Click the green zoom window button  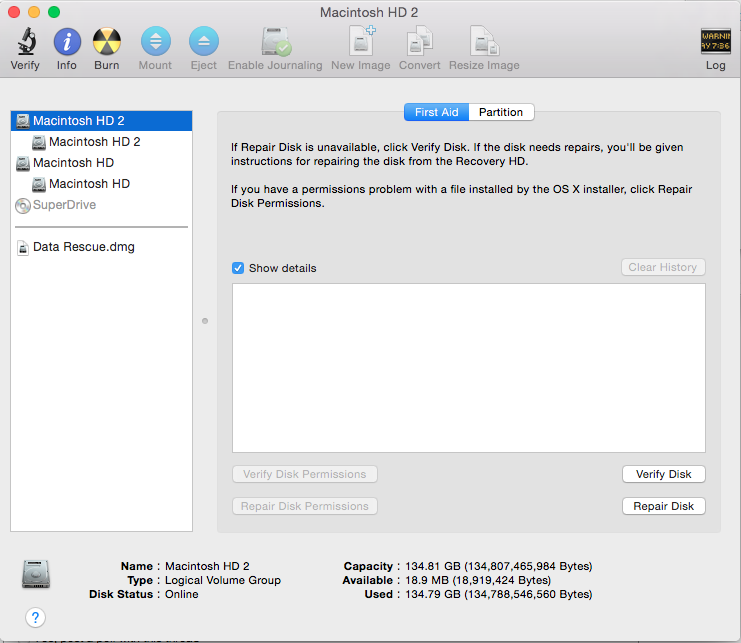[x=54, y=12]
